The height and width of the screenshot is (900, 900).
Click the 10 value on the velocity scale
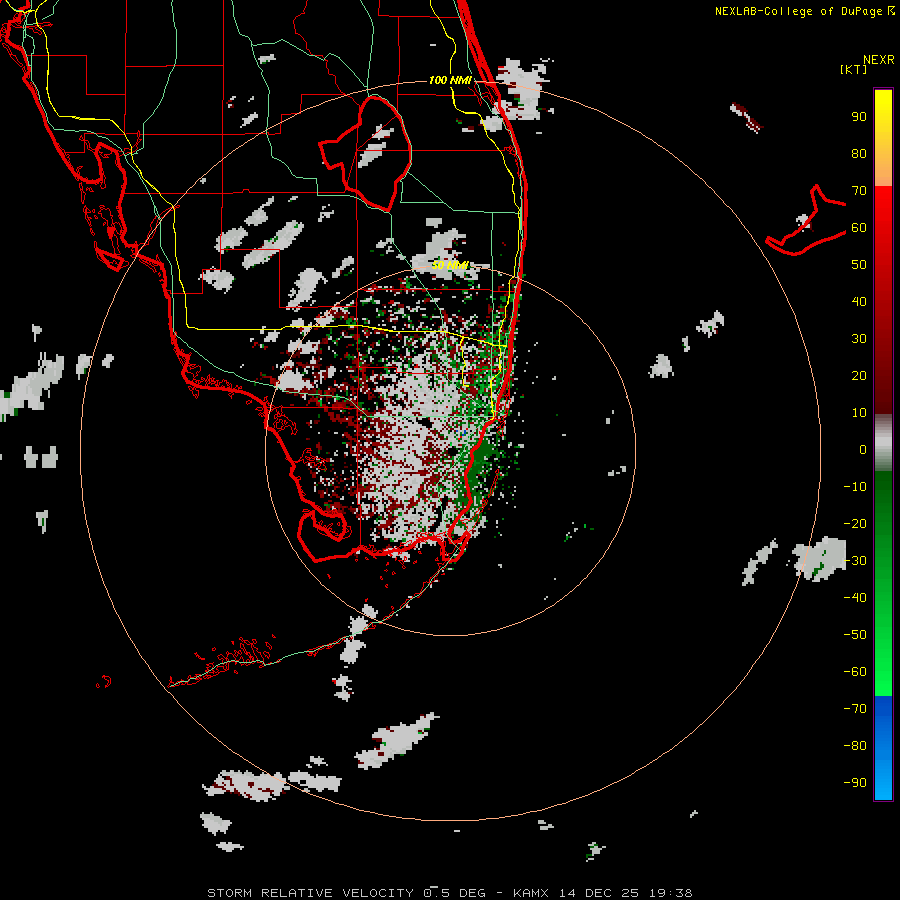(859, 413)
